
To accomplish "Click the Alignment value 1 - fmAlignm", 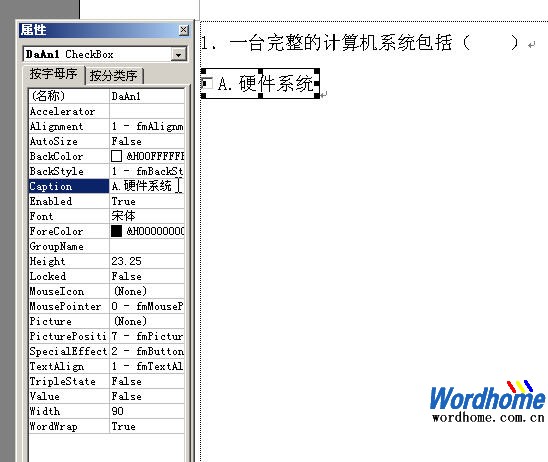I will tap(147, 126).
